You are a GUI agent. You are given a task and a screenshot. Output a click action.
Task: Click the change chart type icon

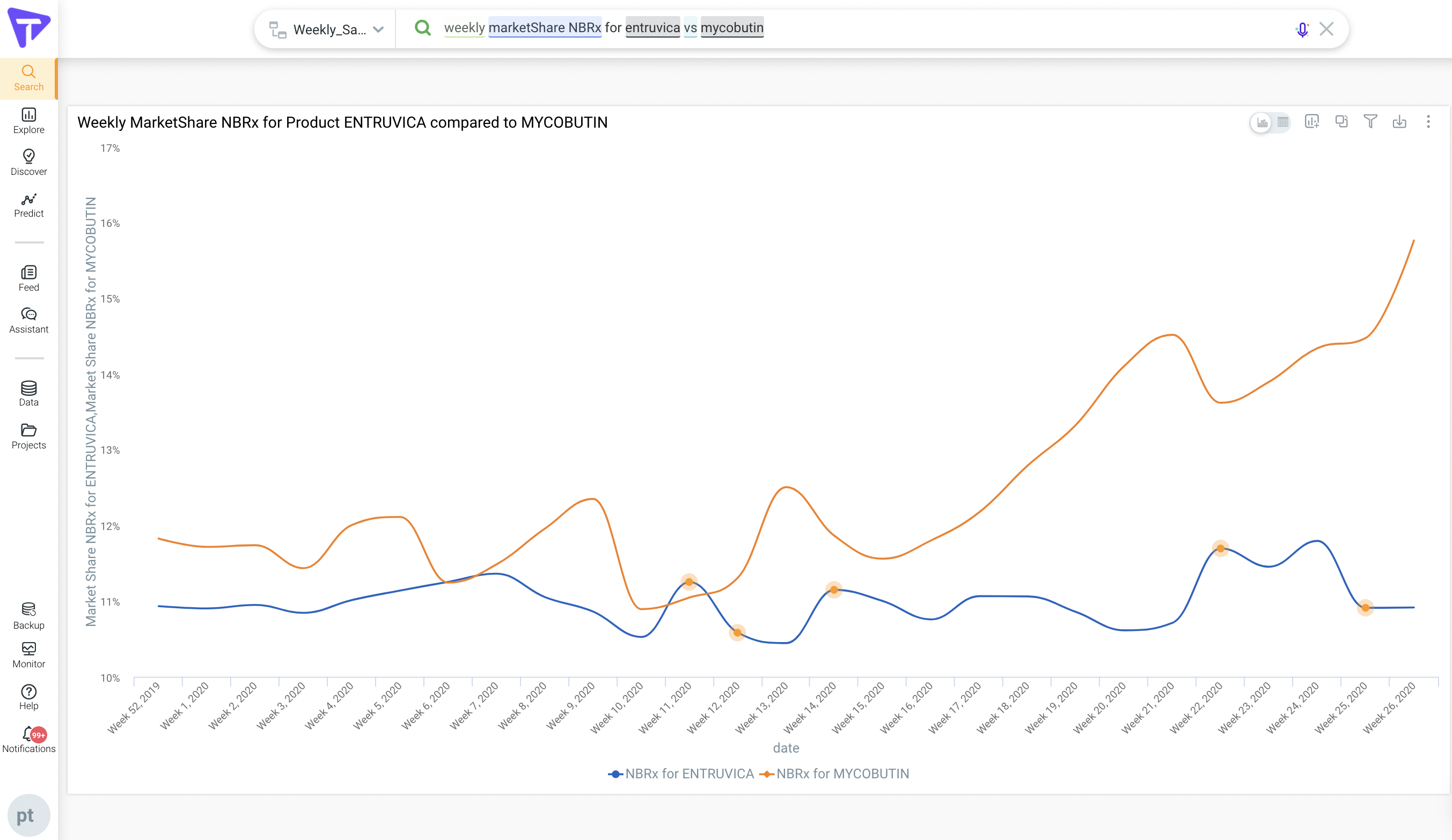tap(1341, 122)
